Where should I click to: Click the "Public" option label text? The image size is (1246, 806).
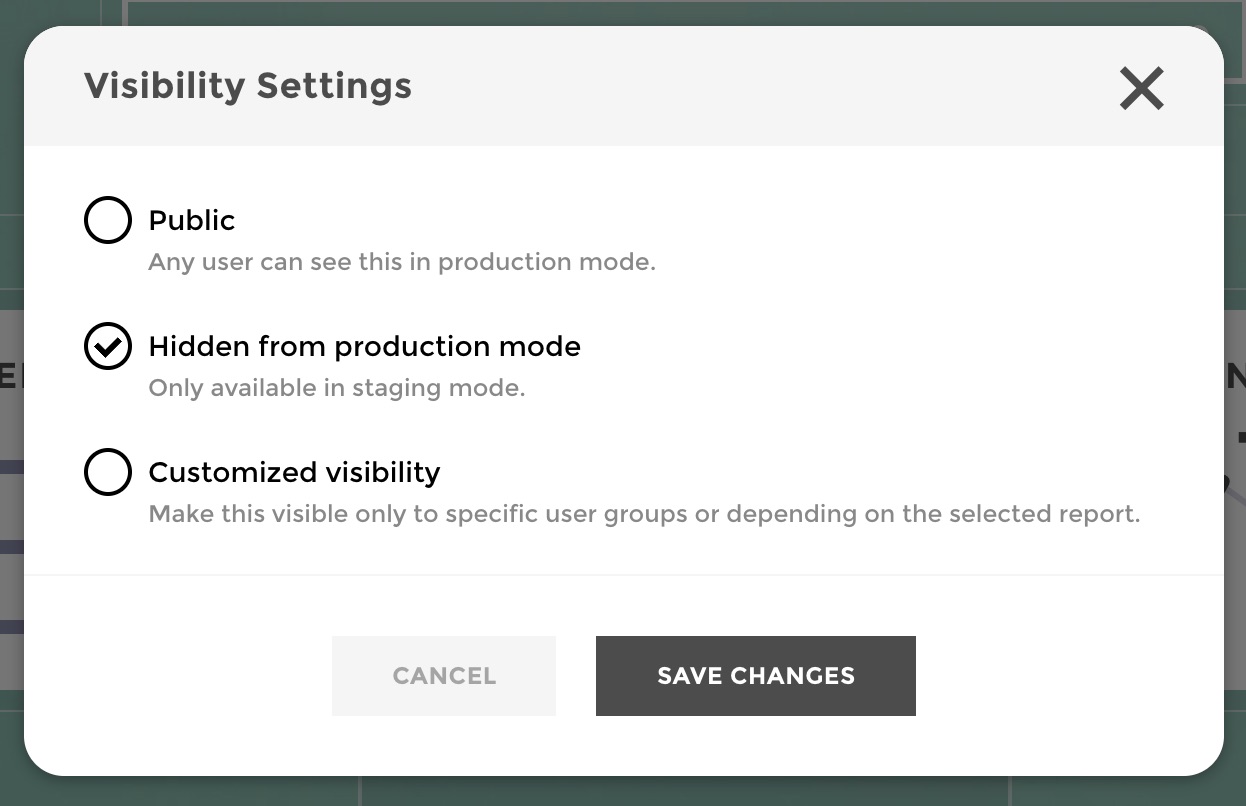tap(192, 220)
